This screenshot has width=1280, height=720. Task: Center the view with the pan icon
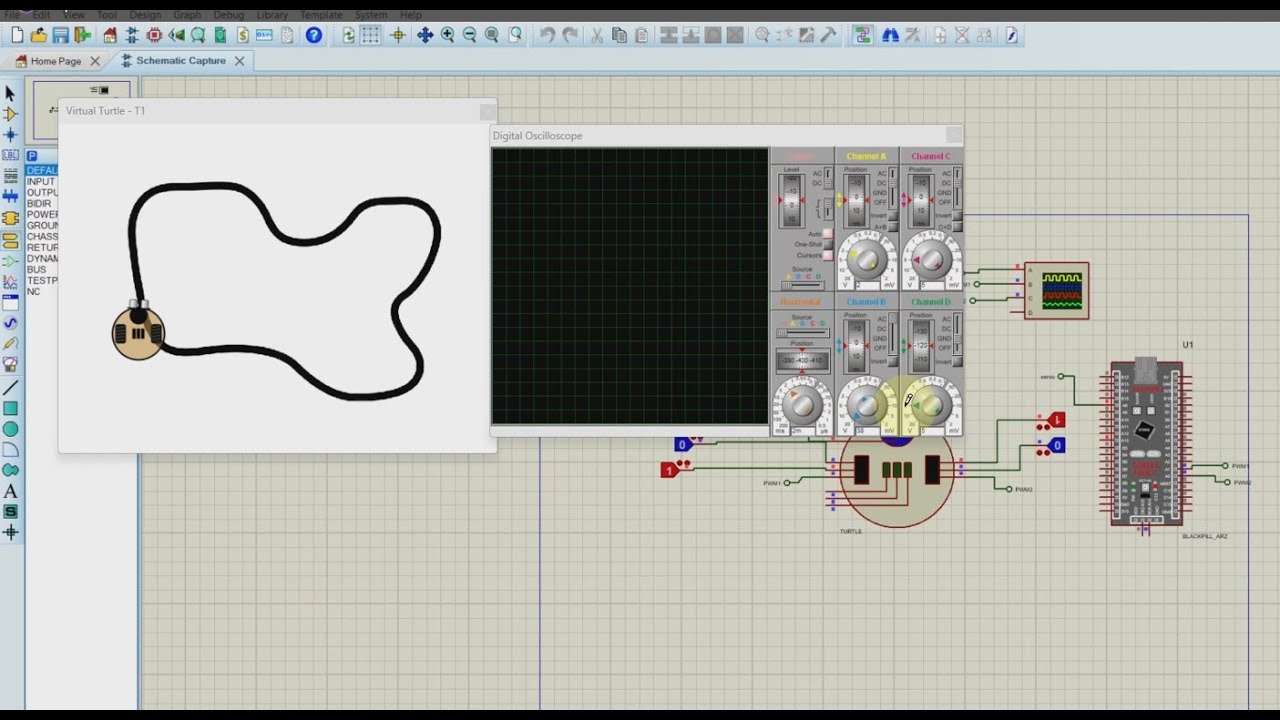425,35
